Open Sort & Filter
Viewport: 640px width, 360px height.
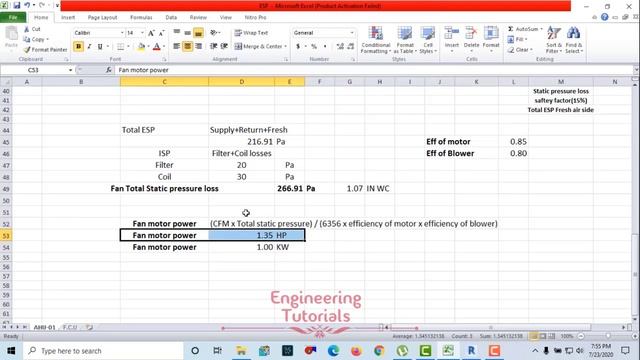(x=554, y=40)
